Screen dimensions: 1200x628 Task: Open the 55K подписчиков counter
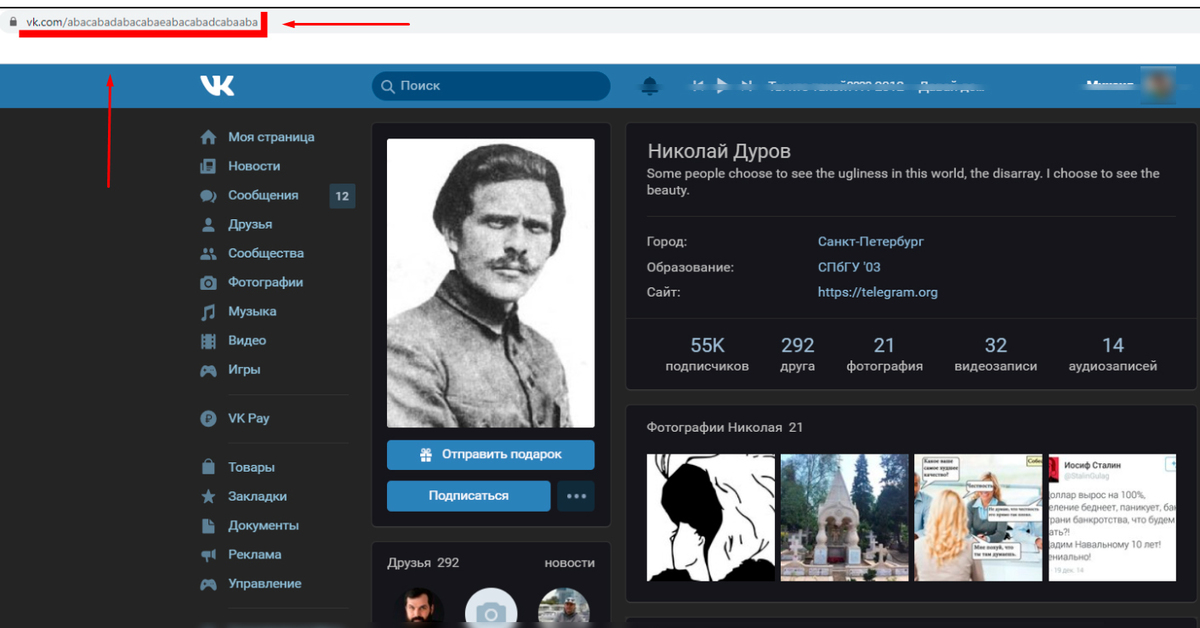point(707,354)
